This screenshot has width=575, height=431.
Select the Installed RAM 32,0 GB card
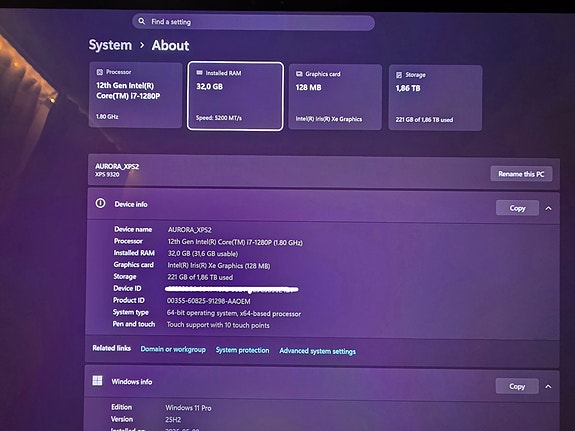[x=235, y=96]
